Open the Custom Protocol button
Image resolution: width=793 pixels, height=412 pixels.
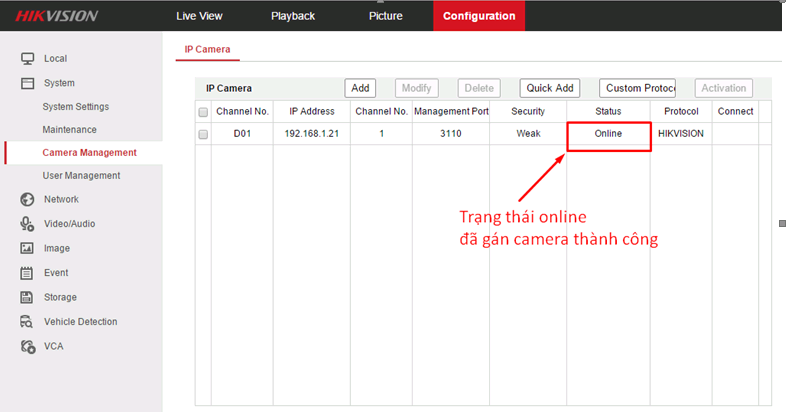[x=637, y=88]
